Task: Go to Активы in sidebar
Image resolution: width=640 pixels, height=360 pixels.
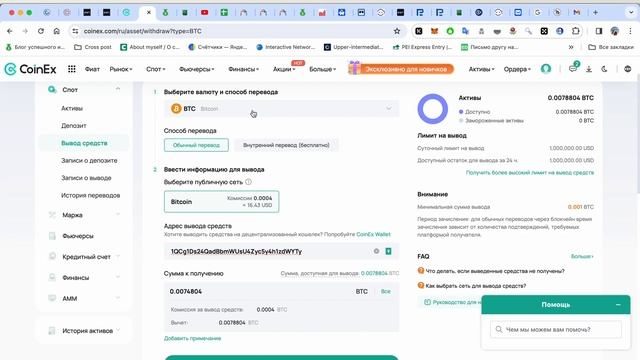Action: [72, 108]
